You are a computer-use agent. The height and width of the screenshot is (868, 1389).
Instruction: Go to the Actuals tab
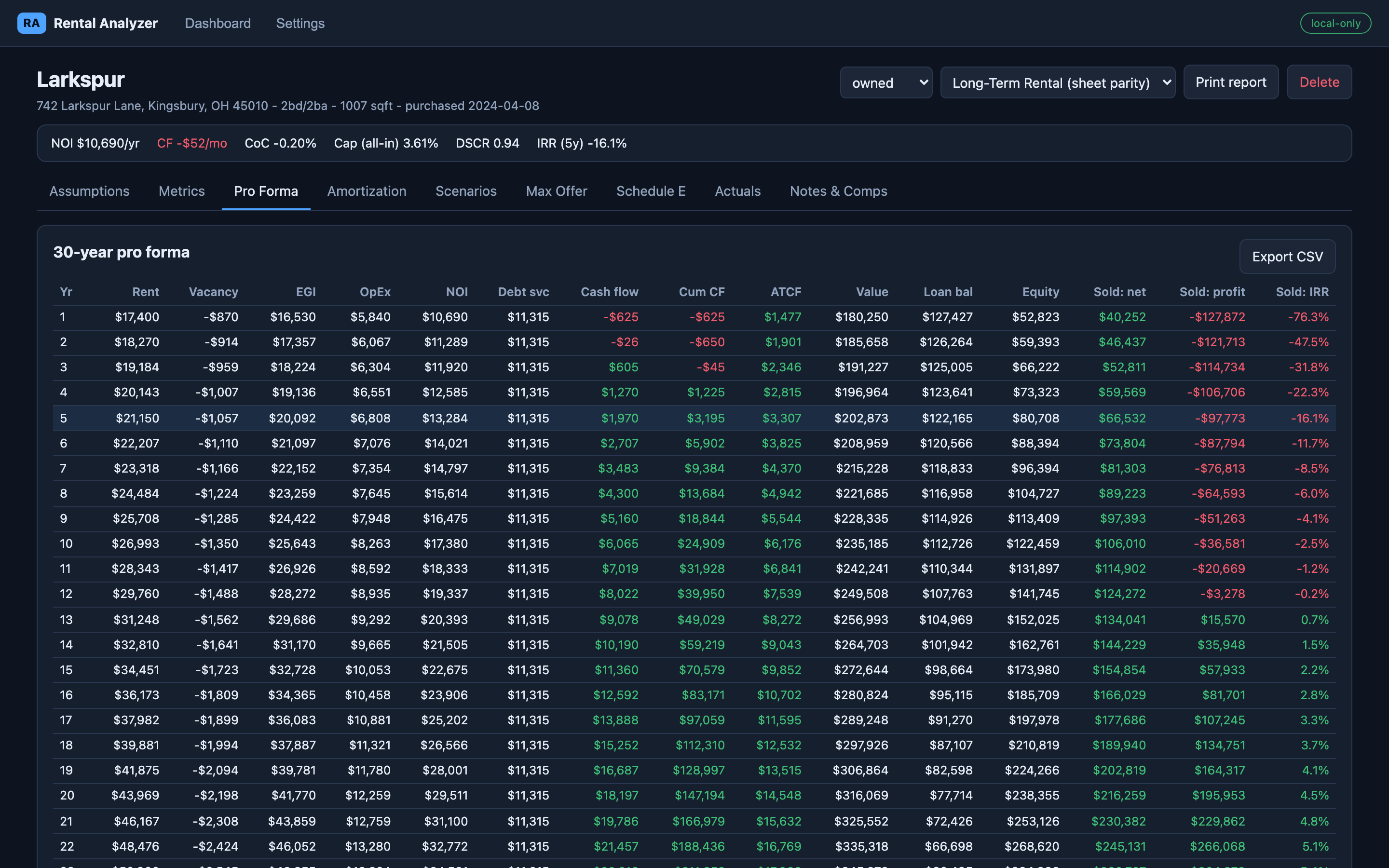pyautogui.click(x=737, y=191)
